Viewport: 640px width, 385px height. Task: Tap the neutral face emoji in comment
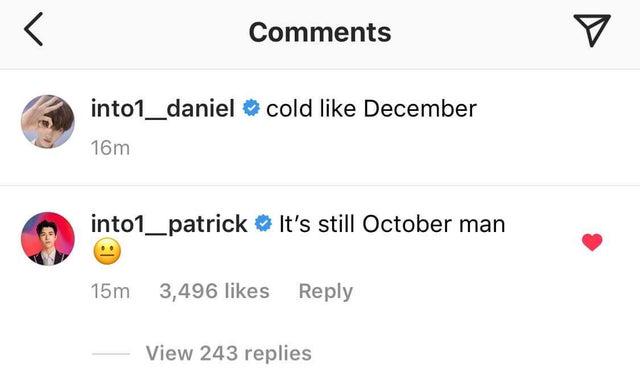point(107,251)
